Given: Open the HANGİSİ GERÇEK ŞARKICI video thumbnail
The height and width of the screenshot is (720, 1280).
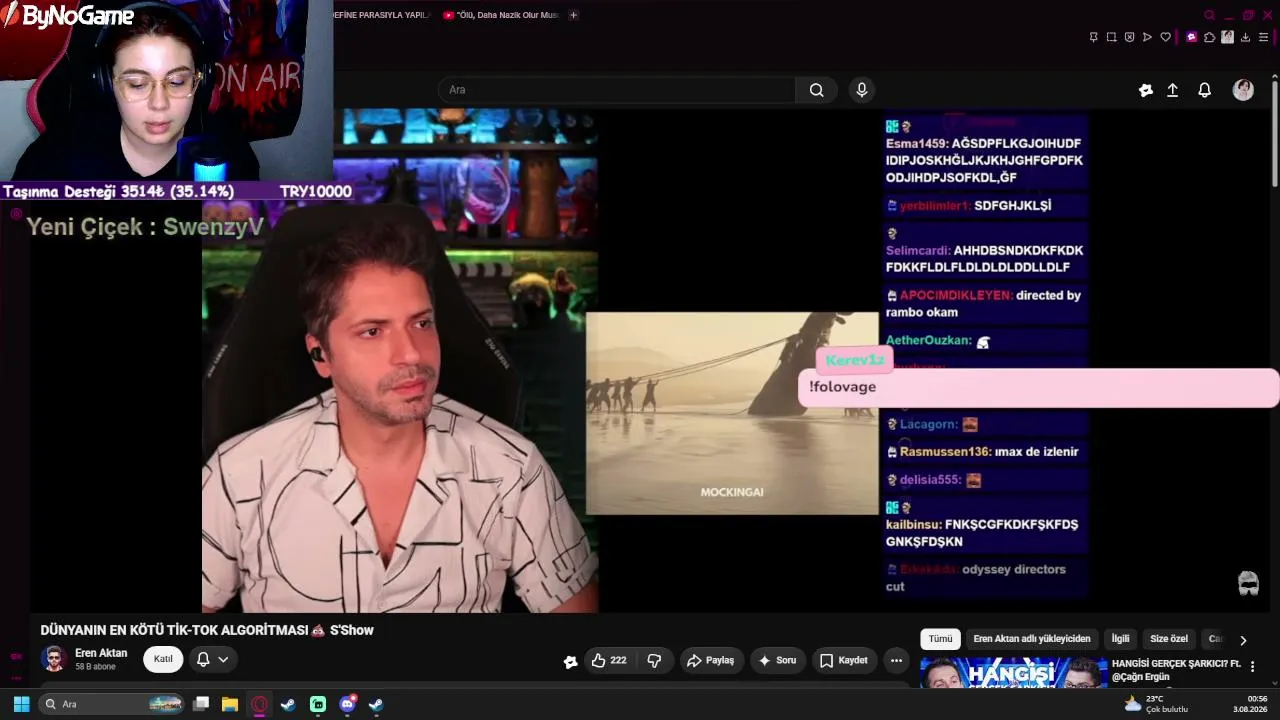Looking at the screenshot, I should pos(1013,672).
